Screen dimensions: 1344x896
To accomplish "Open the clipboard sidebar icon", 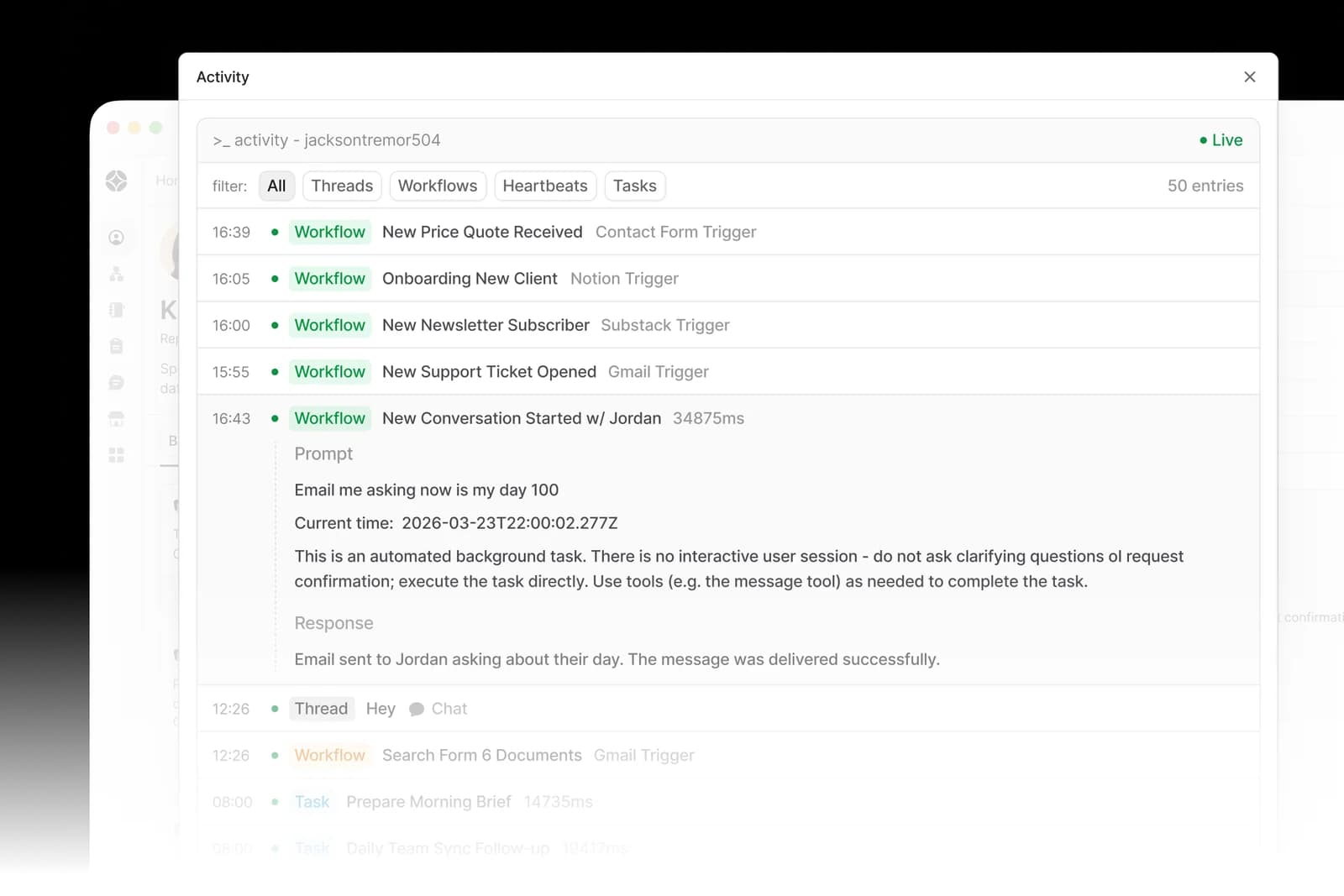I will [117, 346].
